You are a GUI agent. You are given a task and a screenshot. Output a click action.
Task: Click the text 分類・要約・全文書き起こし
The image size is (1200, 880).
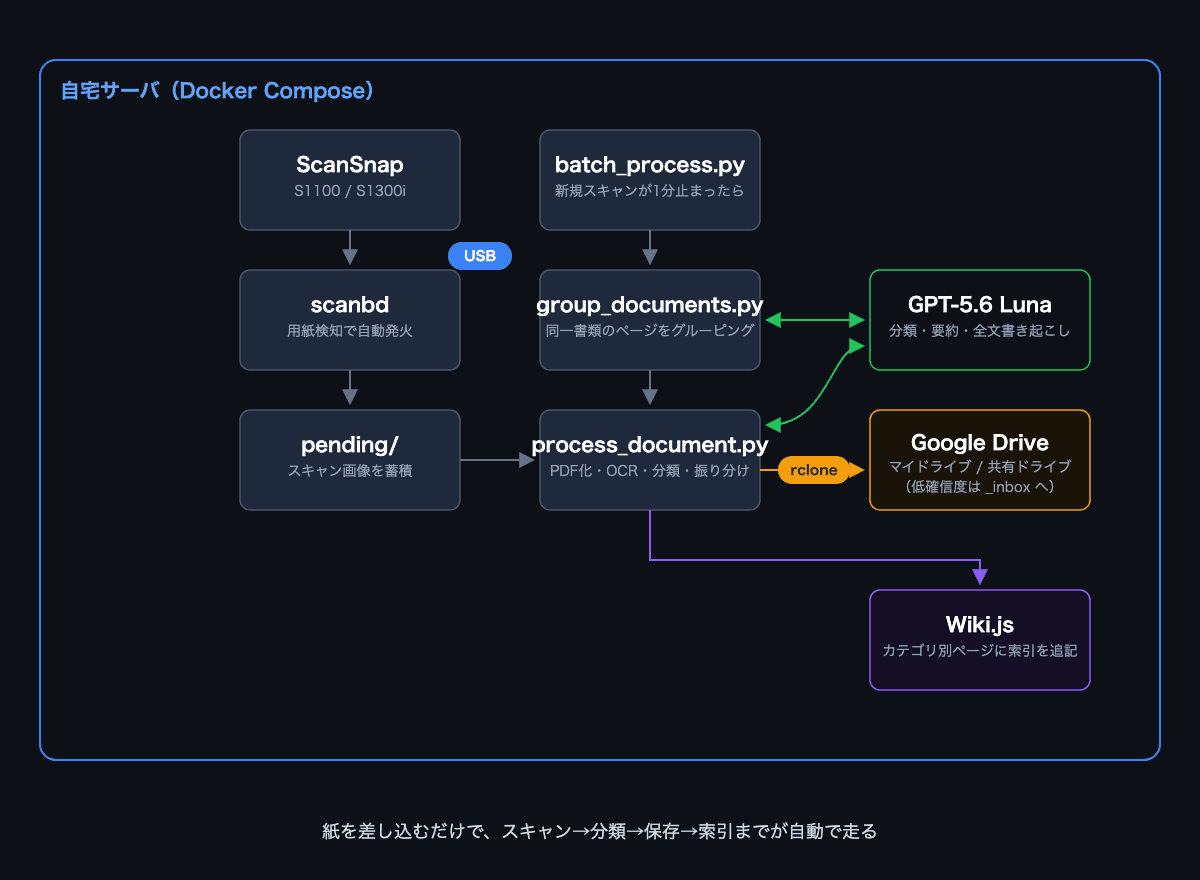(x=980, y=330)
